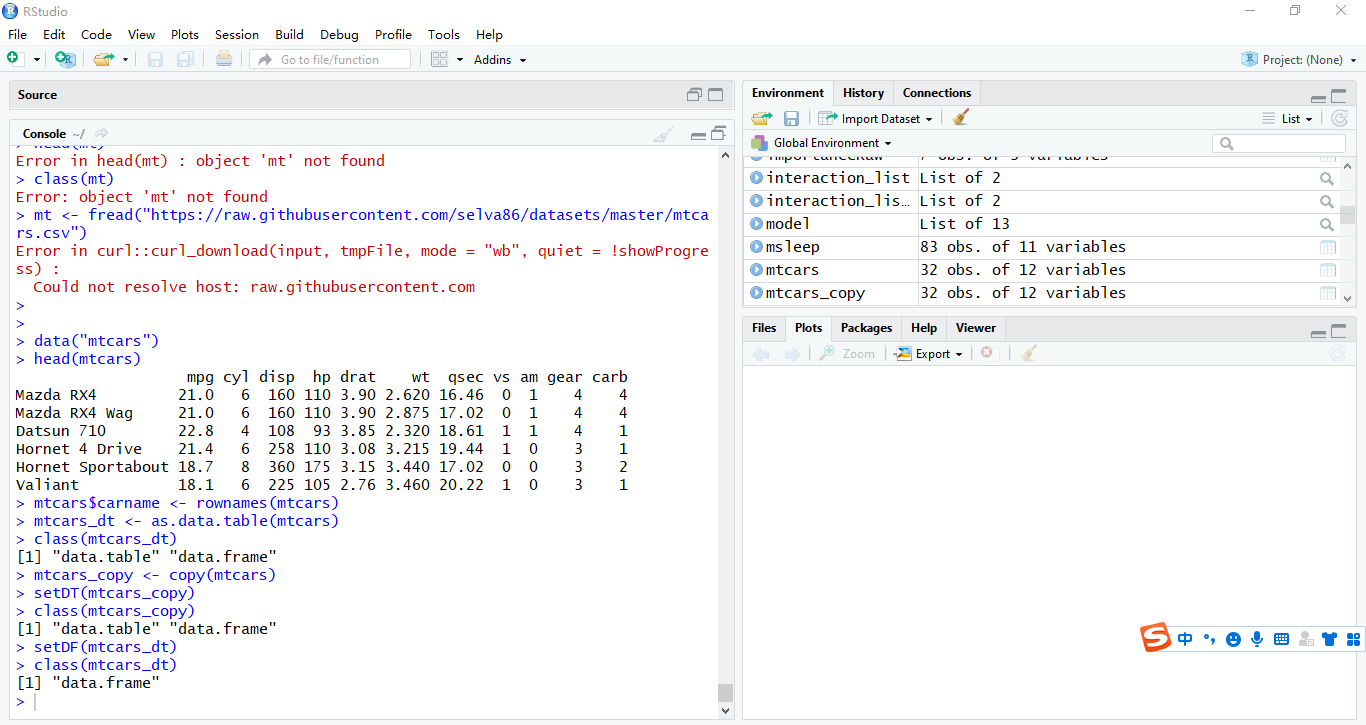
Task: Switch List view in Environment pane
Action: (1288, 117)
